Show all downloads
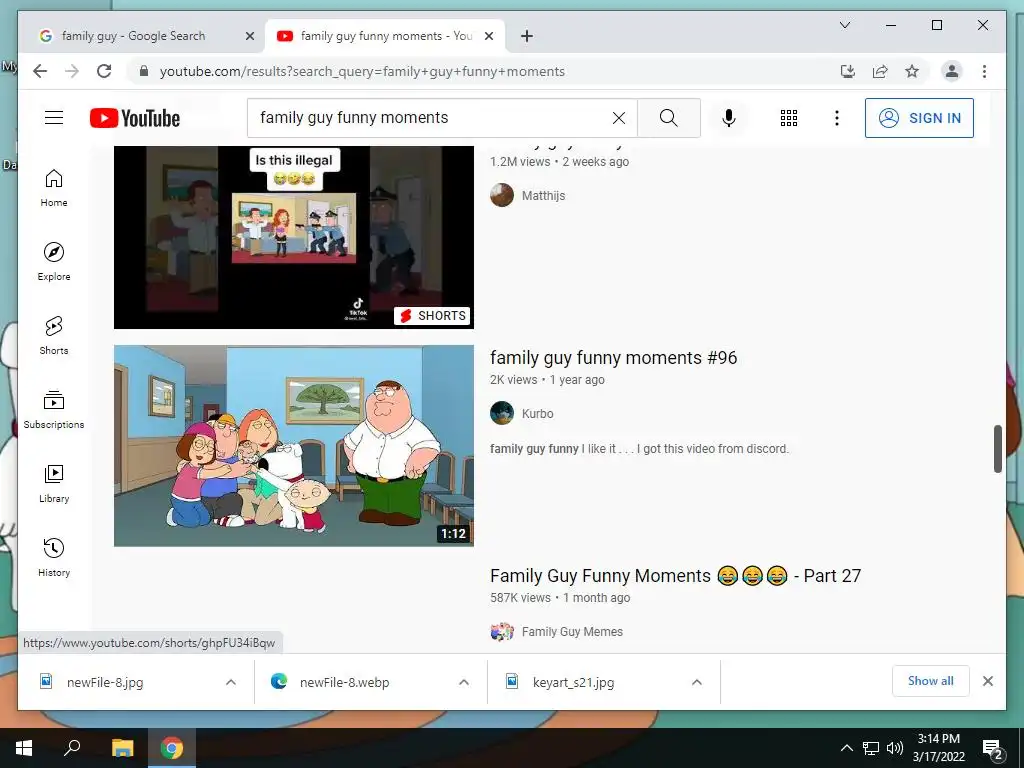The image size is (1024, 768). tap(930, 681)
